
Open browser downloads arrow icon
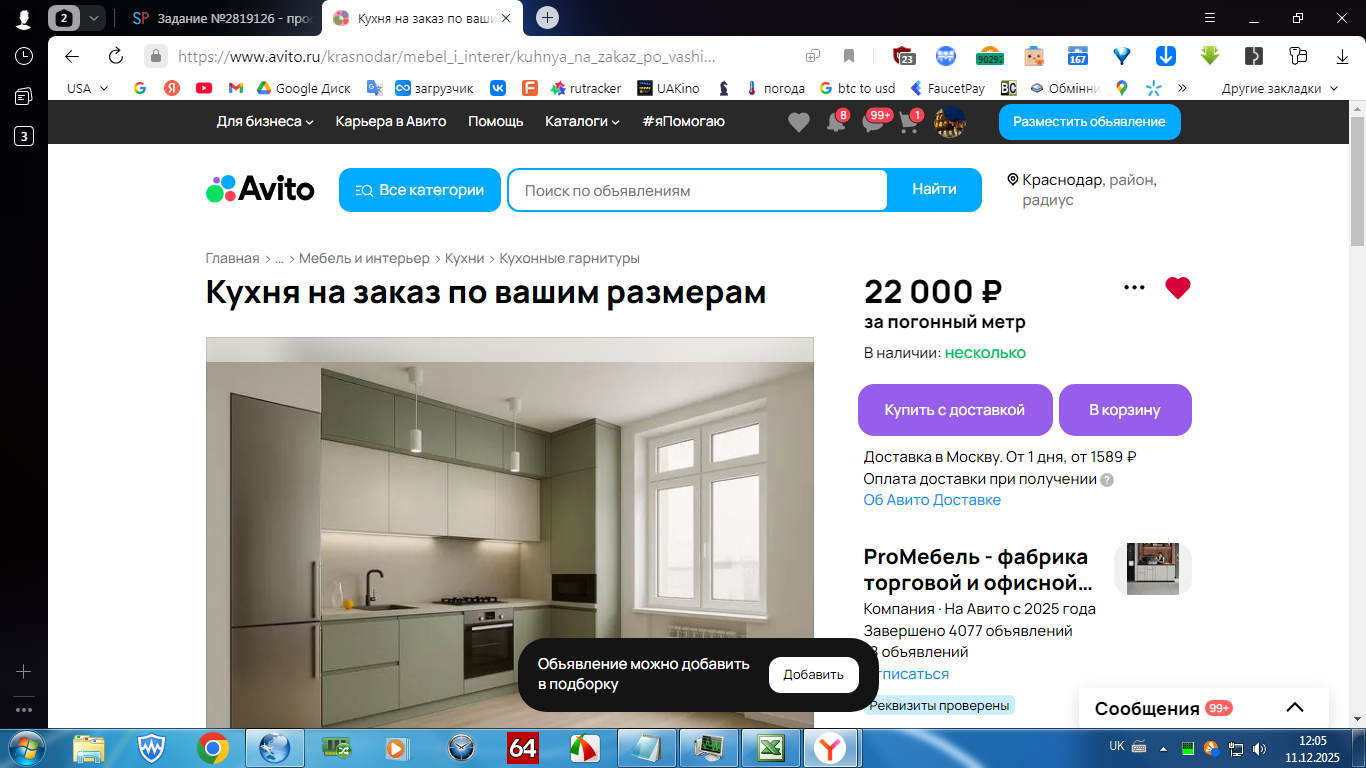pos(1343,56)
